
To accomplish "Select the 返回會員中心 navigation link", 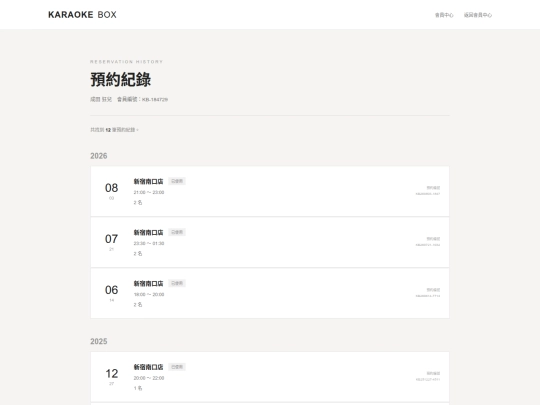I will pyautogui.click(x=478, y=15).
